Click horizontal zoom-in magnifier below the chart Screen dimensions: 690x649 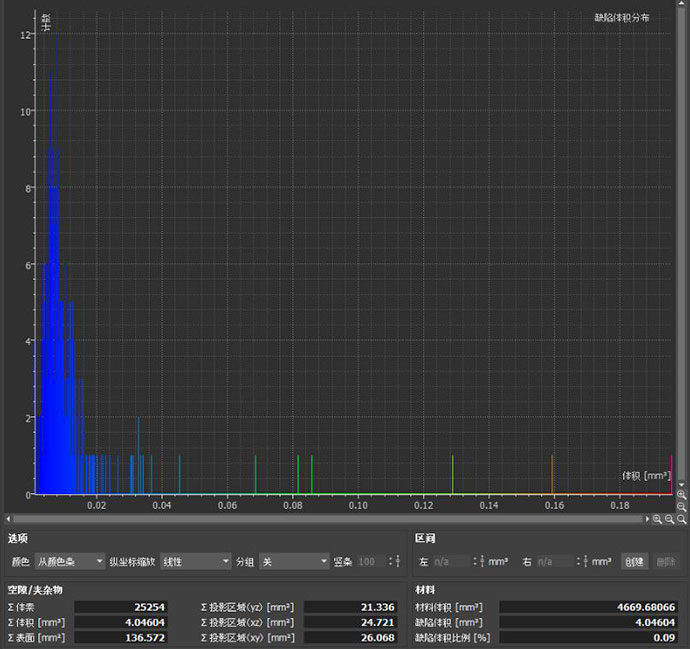pyautogui.click(x=657, y=519)
